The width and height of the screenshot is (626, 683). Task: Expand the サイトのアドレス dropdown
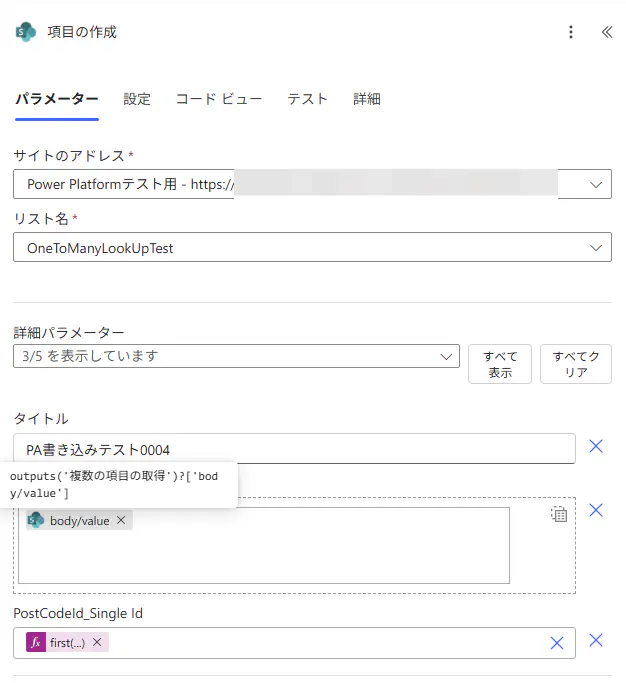pos(596,184)
